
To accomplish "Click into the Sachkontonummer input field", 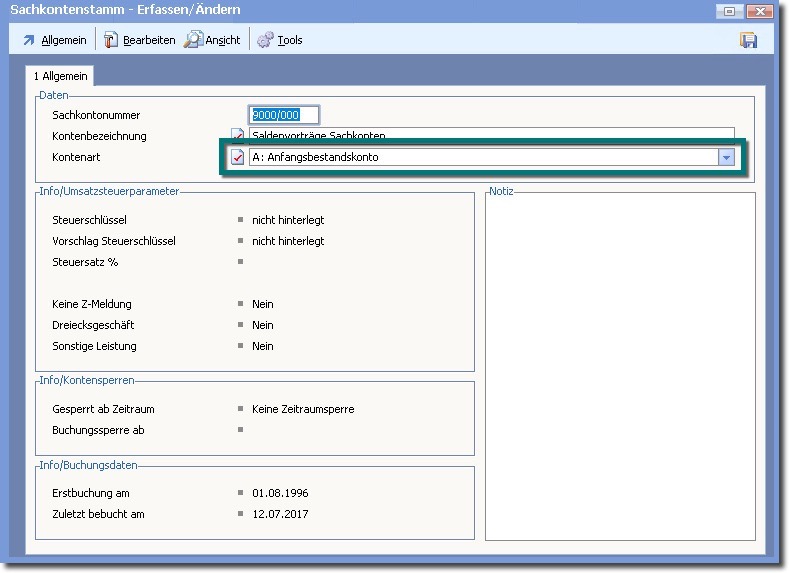I will coord(283,115).
